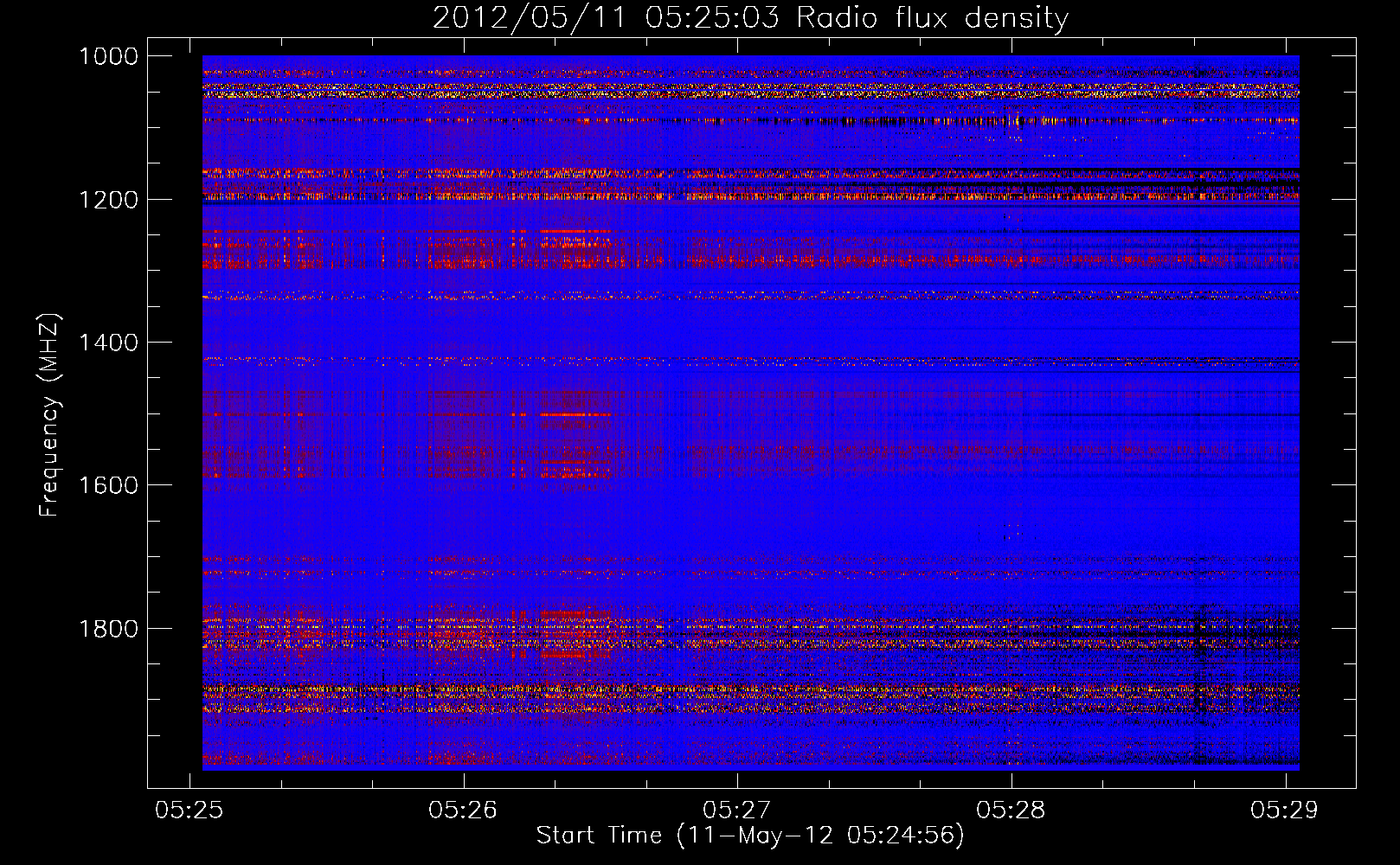Select the 1200 frequency tick label
This screenshot has width=1400, height=865.
(108, 200)
